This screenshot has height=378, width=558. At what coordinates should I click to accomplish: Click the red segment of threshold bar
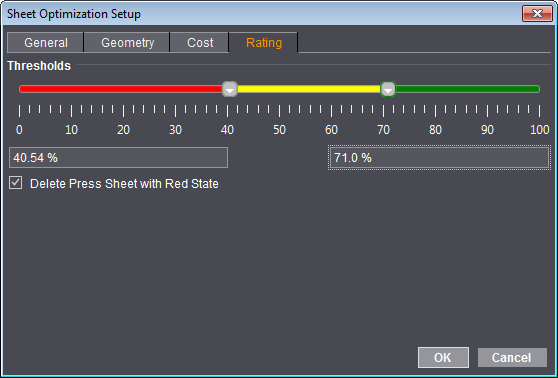point(121,89)
